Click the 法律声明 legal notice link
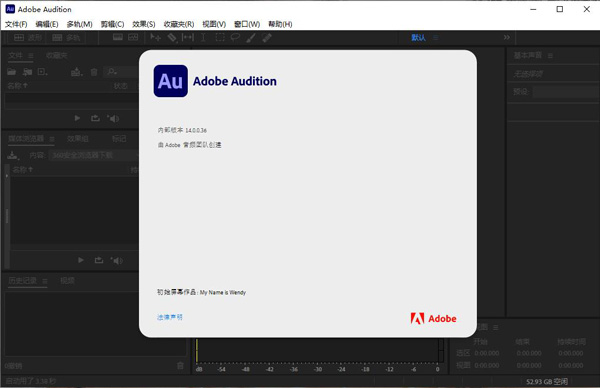Image resolution: width=600 pixels, height=388 pixels. (x=170, y=317)
